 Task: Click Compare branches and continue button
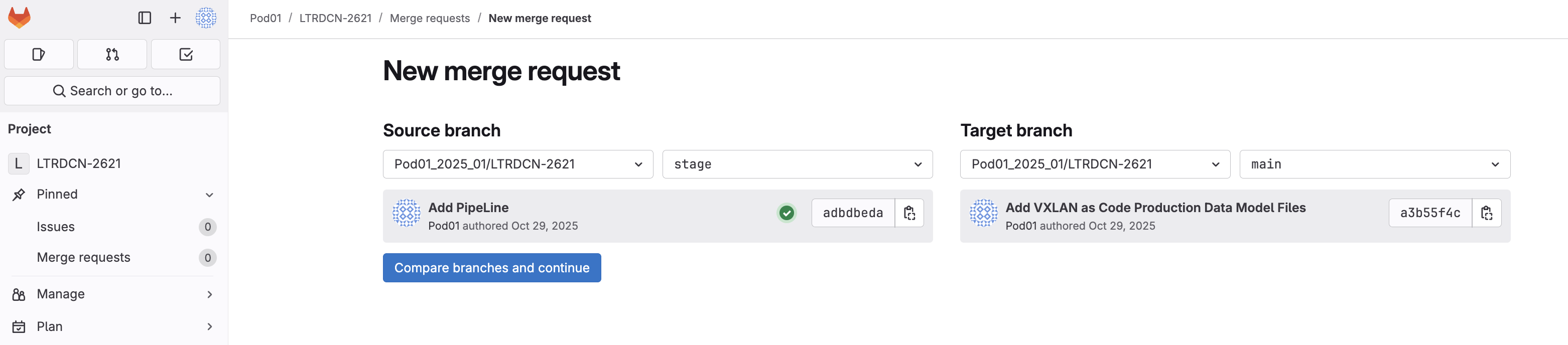(x=491, y=268)
